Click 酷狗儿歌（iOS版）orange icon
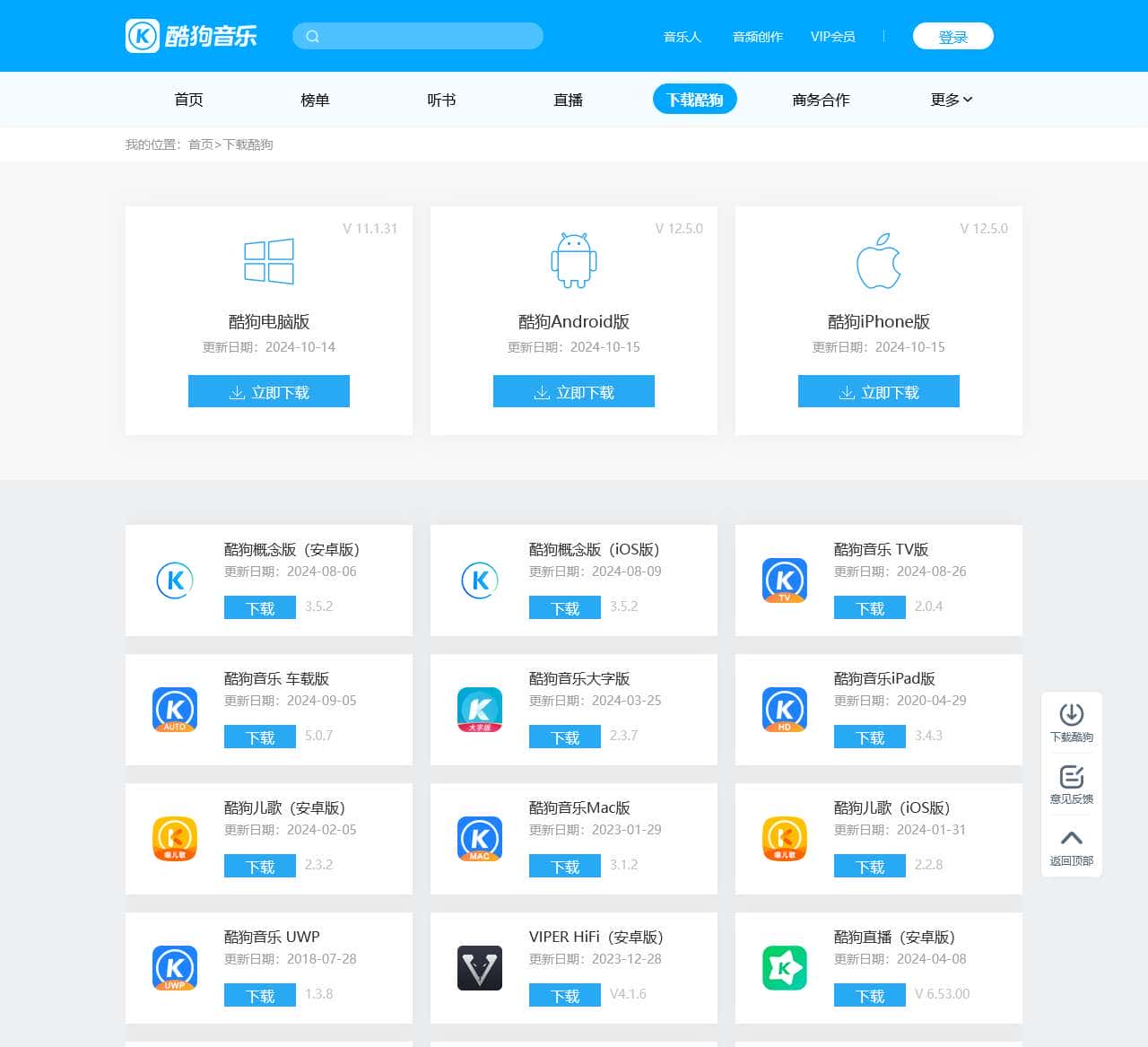1148x1047 pixels. click(x=785, y=839)
